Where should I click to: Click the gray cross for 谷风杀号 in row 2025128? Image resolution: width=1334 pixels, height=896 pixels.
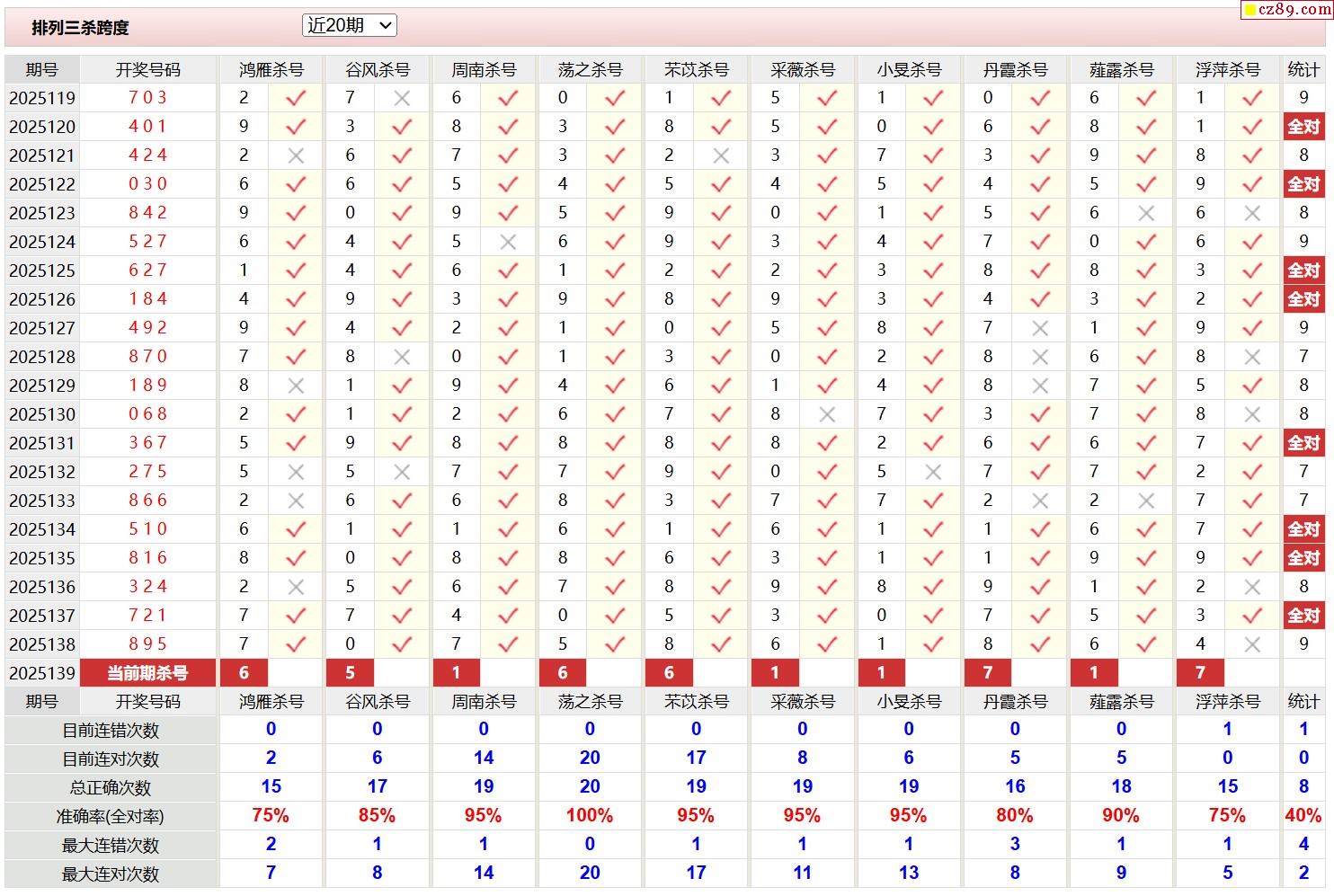coord(402,357)
